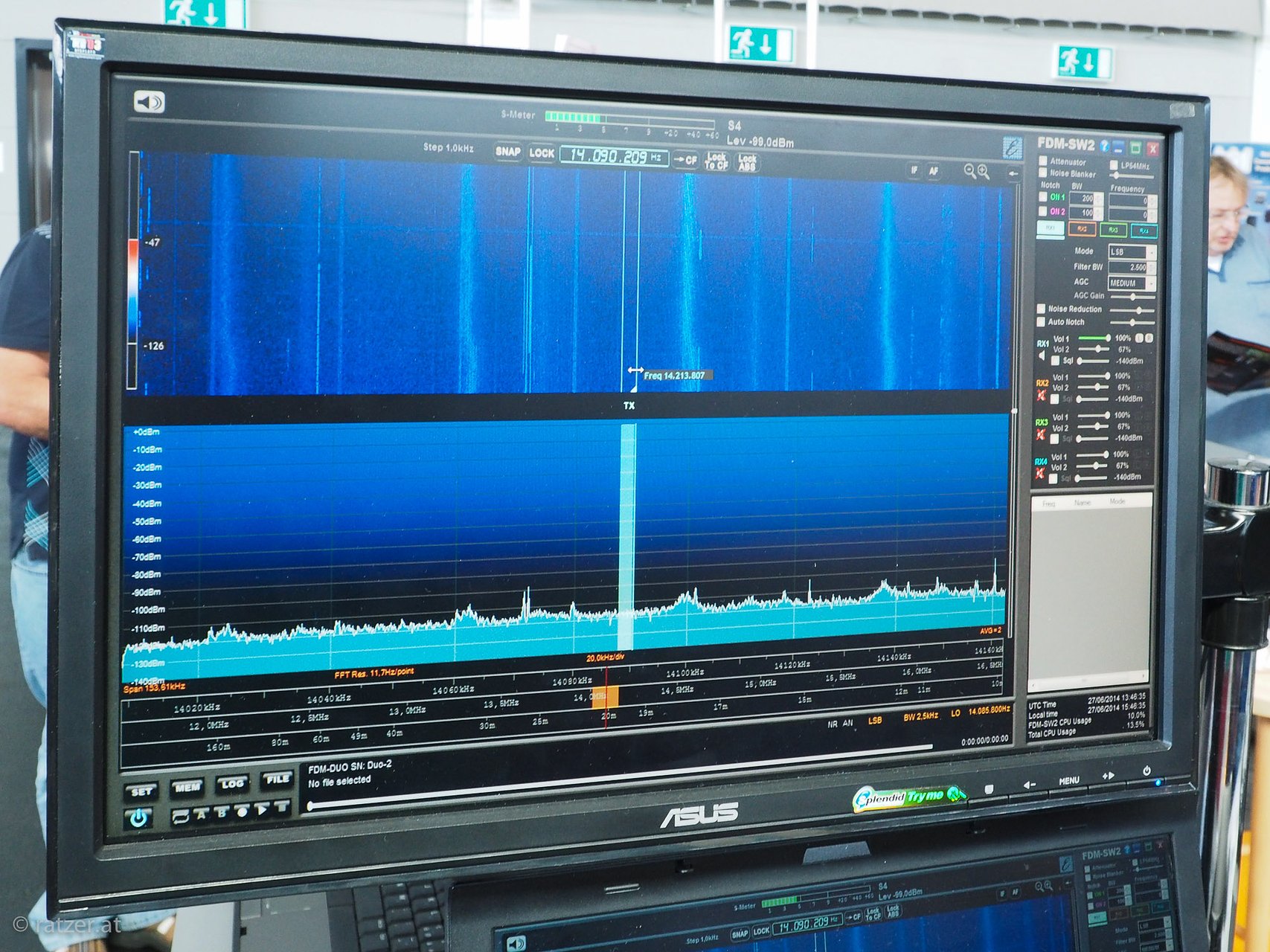The height and width of the screenshot is (952, 1270).
Task: Click the play triangle button
Action: [x=262, y=809]
